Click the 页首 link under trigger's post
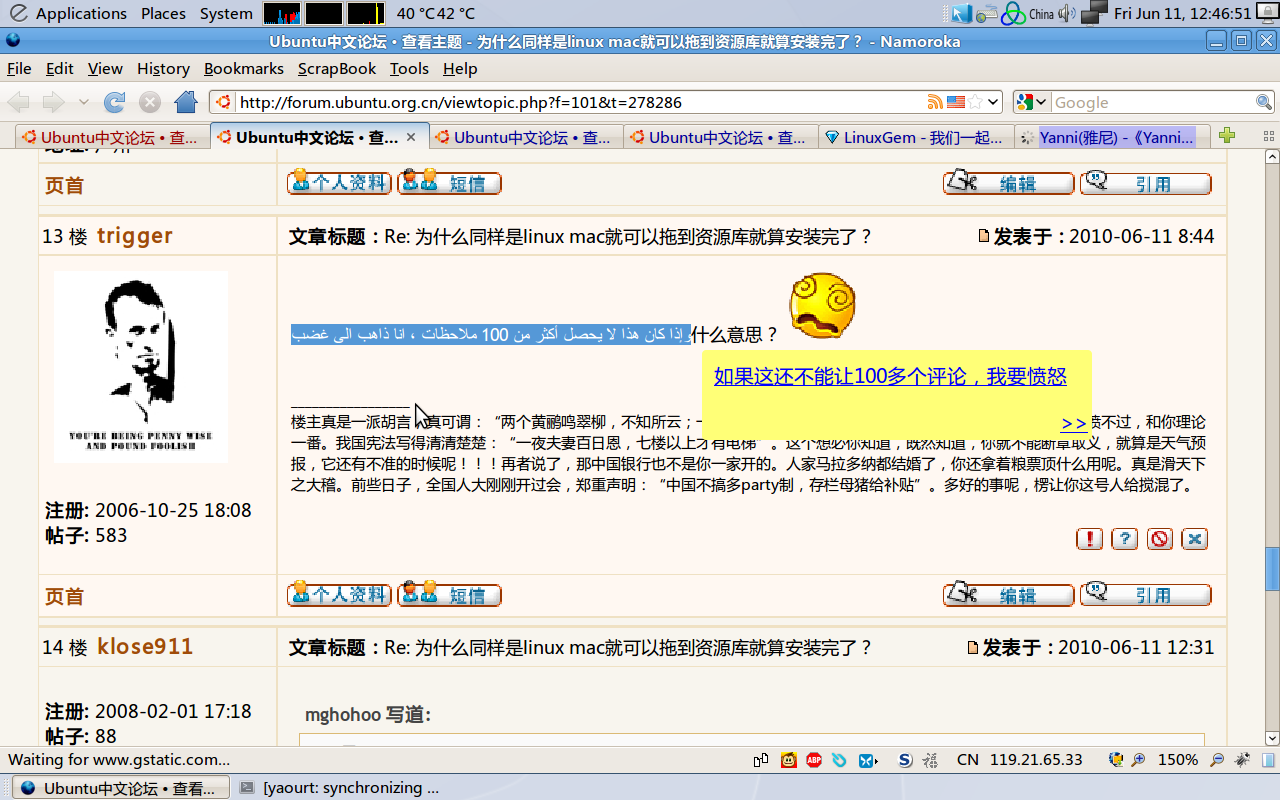 (x=64, y=597)
